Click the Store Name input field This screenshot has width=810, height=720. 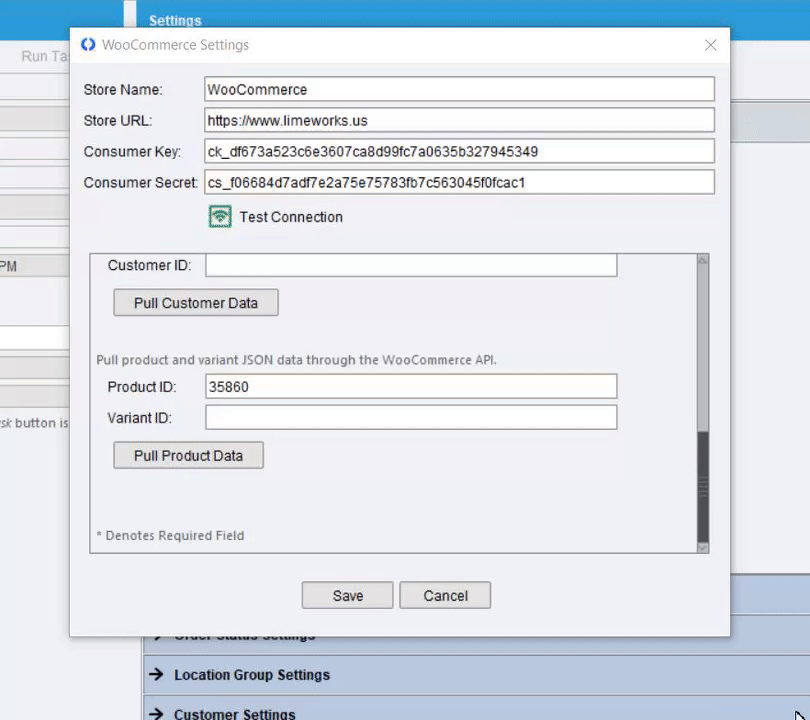(459, 89)
